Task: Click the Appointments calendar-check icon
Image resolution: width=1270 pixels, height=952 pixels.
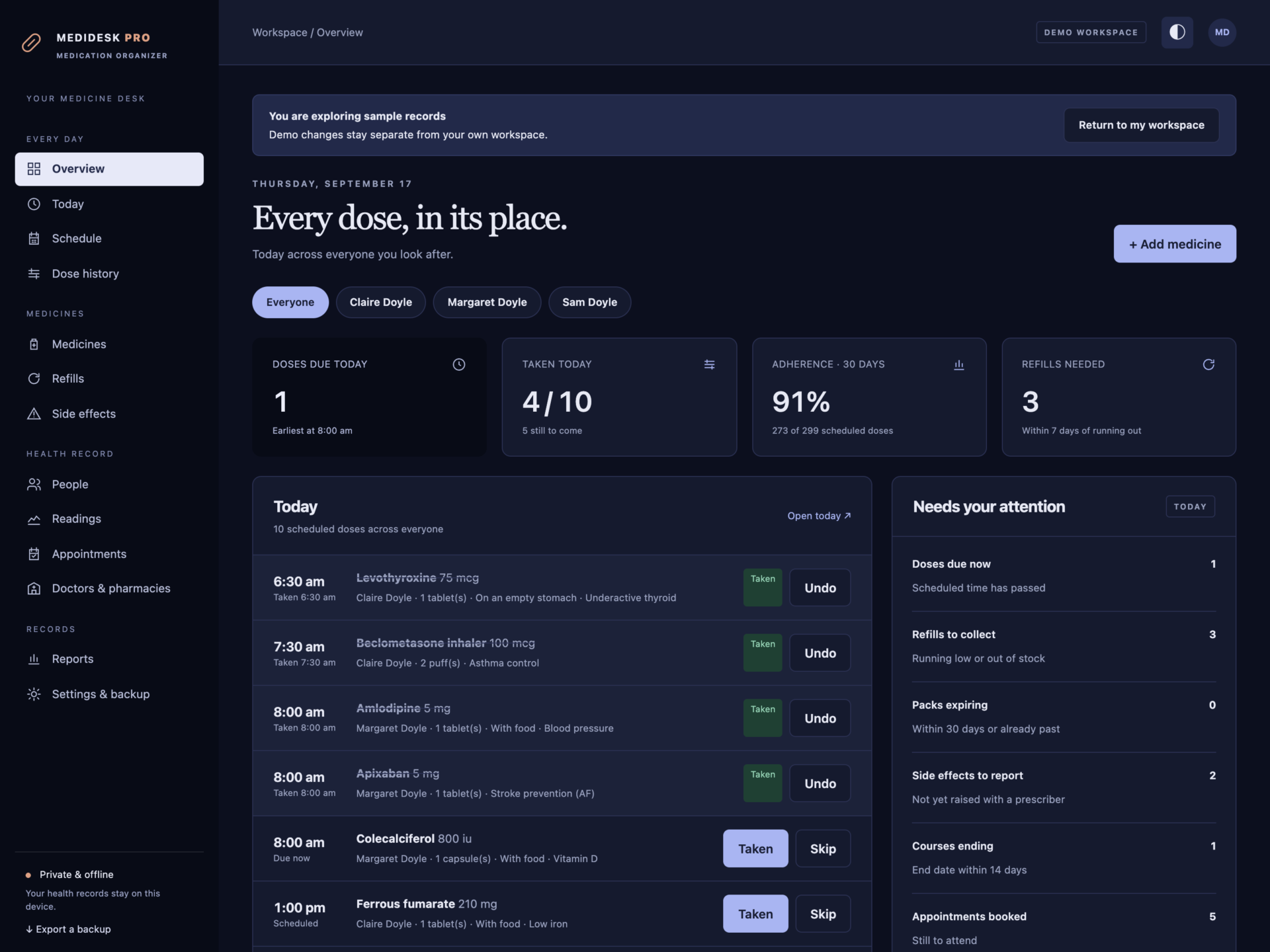Action: (34, 554)
